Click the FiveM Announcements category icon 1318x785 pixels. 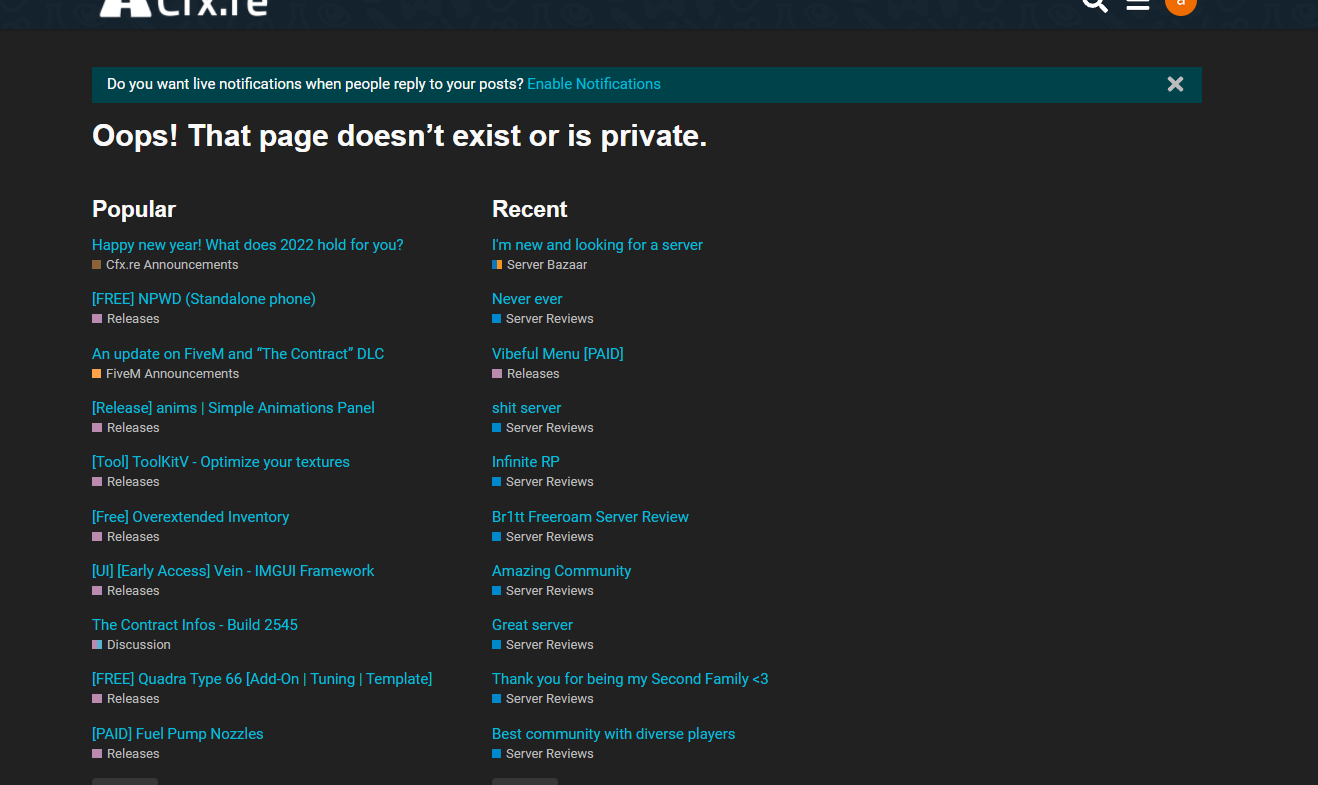[x=97, y=373]
